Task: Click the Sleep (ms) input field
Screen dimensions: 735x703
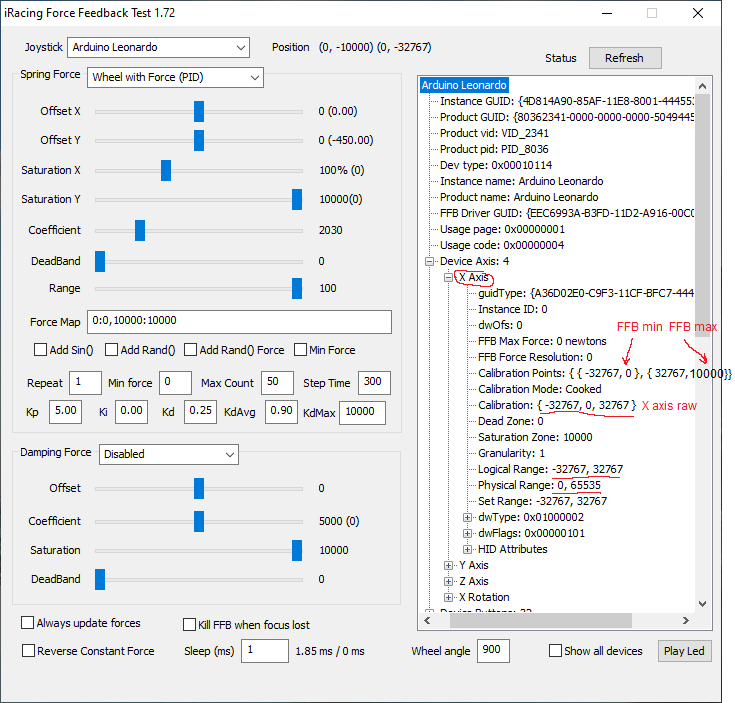Action: (x=265, y=651)
